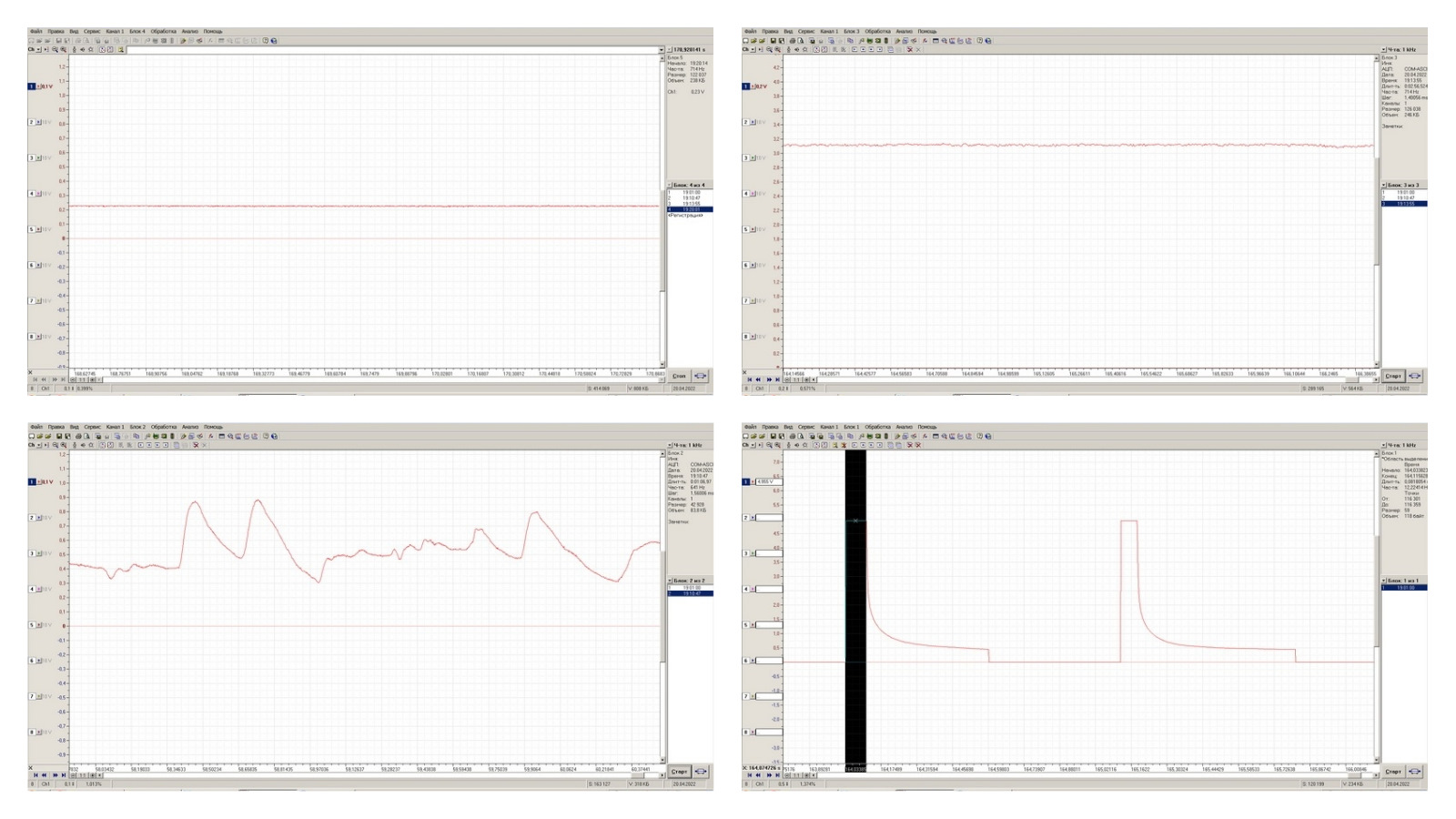The width and height of the screenshot is (1456, 819).
Task: Click the Save icon in the bottom-right window
Action: [773, 436]
